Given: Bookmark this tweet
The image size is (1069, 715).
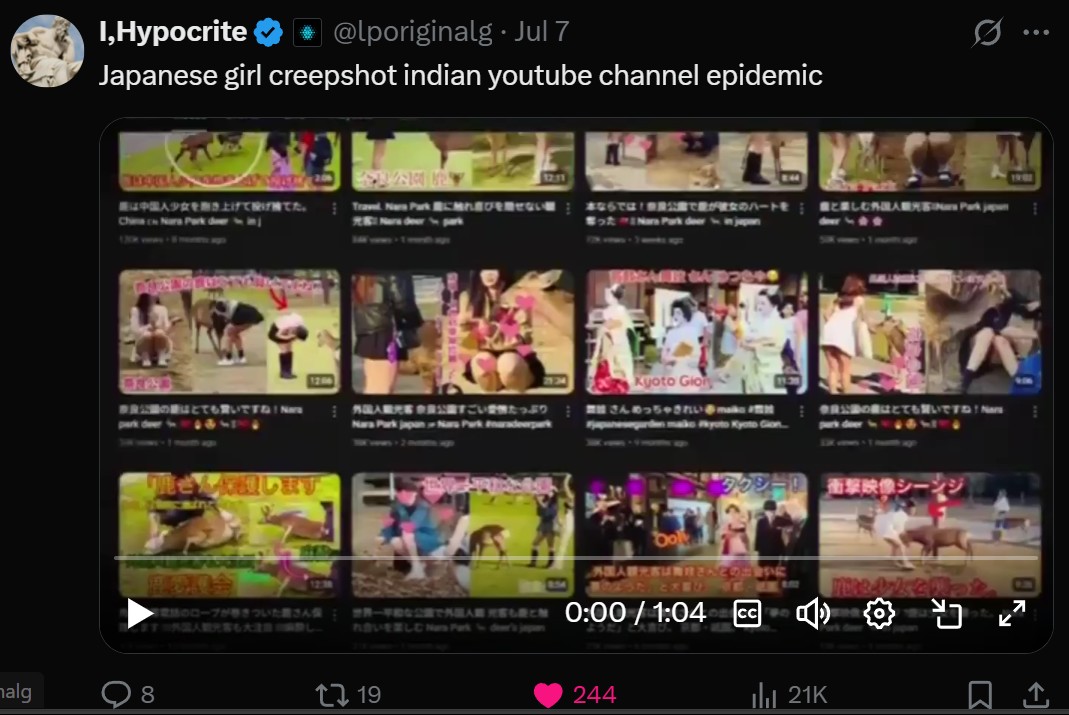Looking at the screenshot, I should (x=980, y=695).
